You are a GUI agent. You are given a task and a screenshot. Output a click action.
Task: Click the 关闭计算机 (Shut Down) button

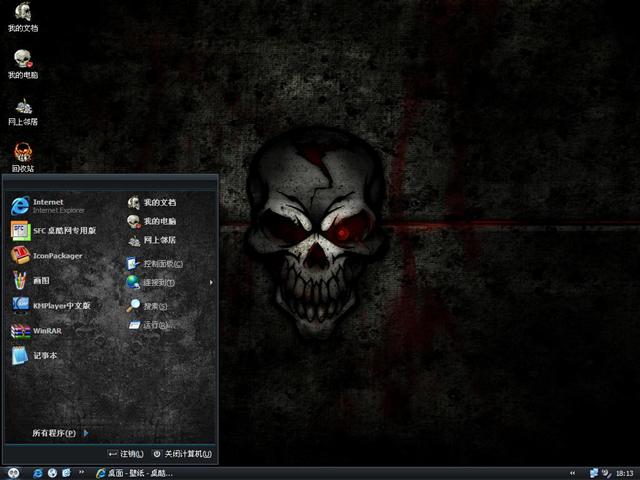pyautogui.click(x=182, y=454)
